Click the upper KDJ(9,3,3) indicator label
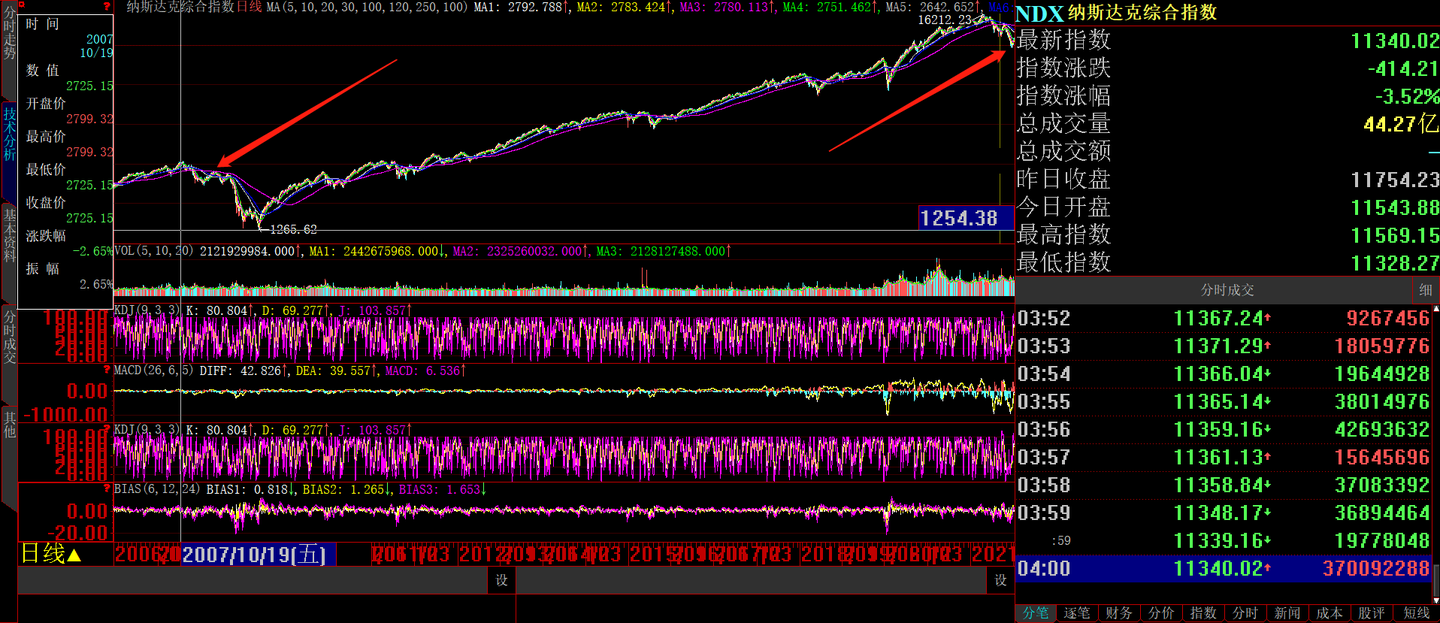This screenshot has width=1440, height=623. click(147, 311)
